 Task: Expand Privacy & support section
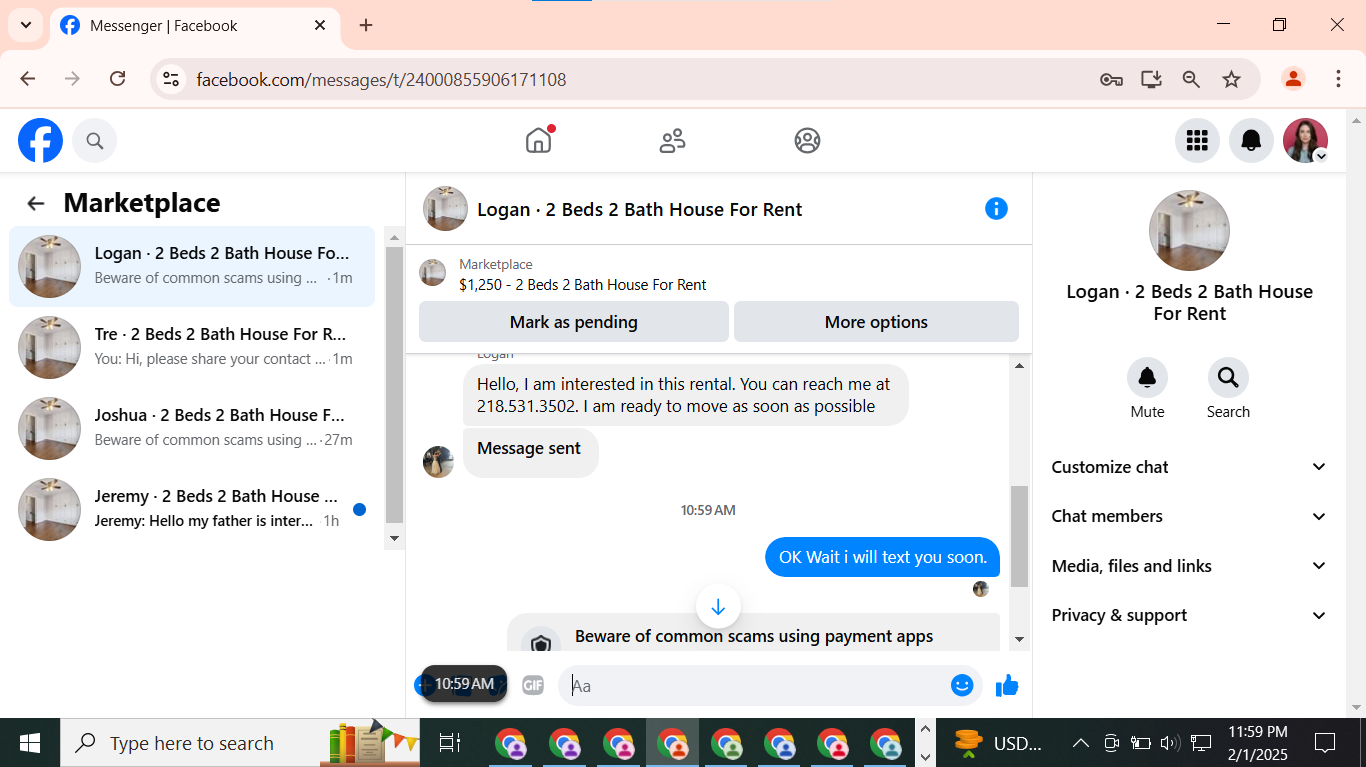click(1190, 615)
